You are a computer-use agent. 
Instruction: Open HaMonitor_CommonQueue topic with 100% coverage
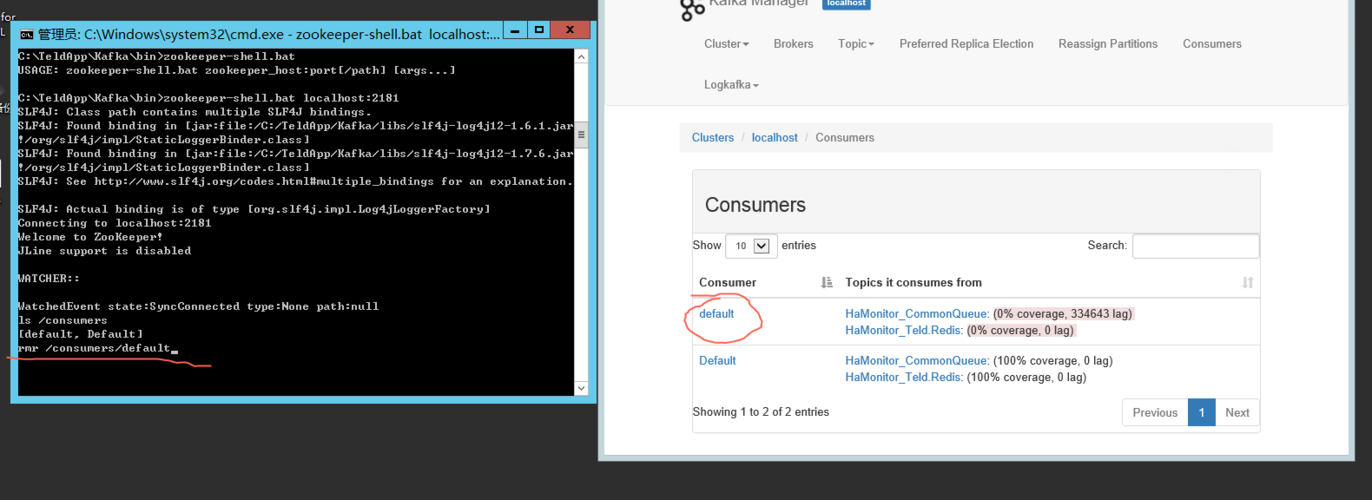917,361
